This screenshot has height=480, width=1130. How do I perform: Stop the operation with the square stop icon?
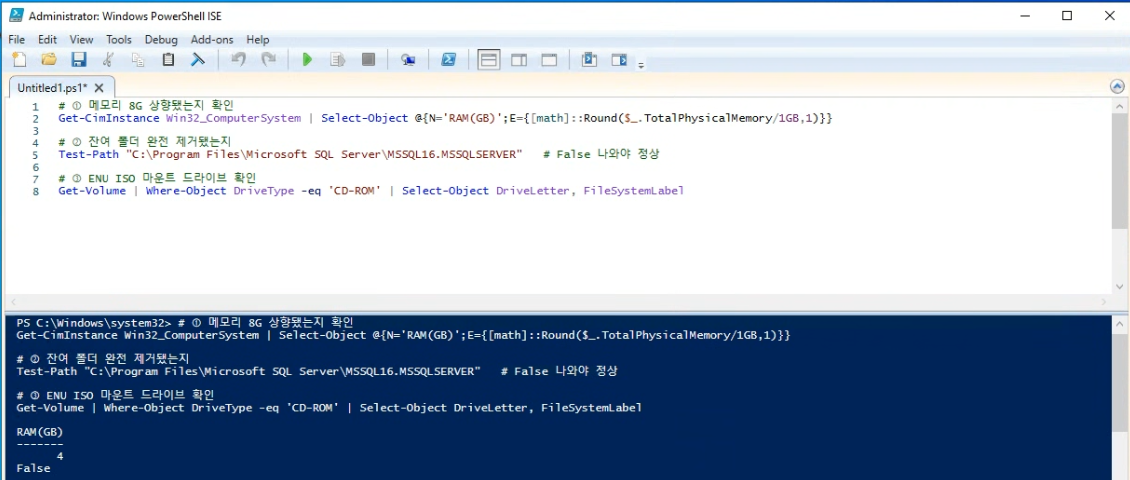tap(368, 60)
